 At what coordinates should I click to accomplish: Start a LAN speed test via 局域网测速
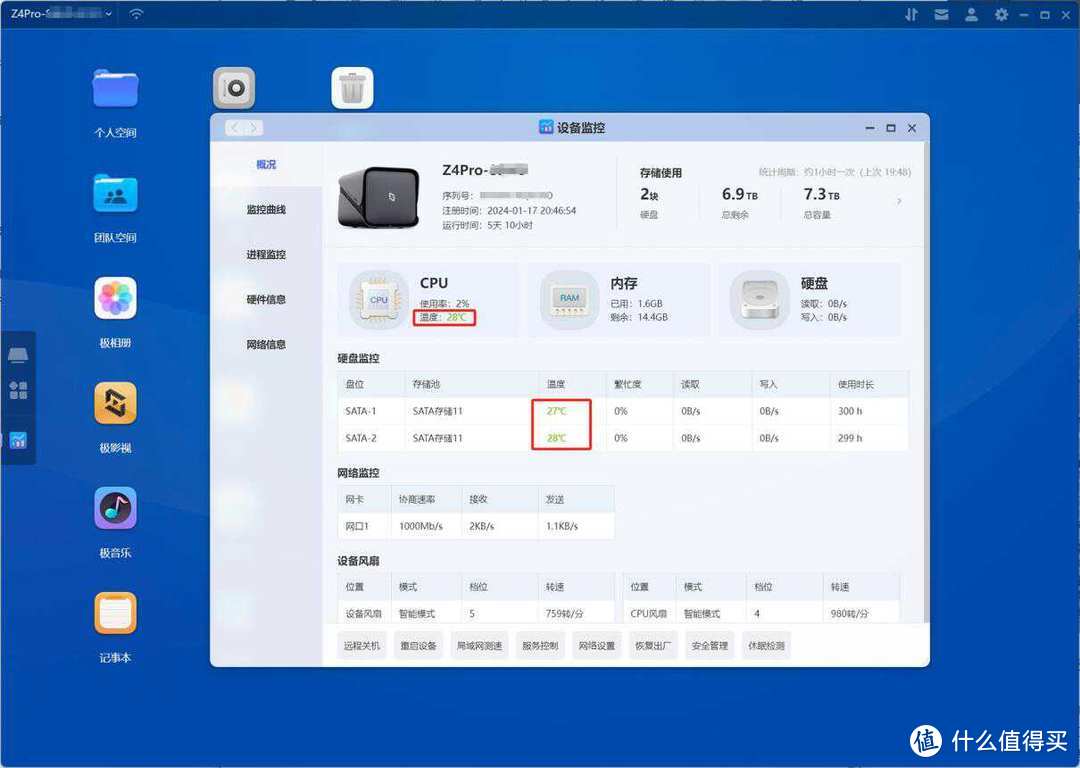click(479, 645)
